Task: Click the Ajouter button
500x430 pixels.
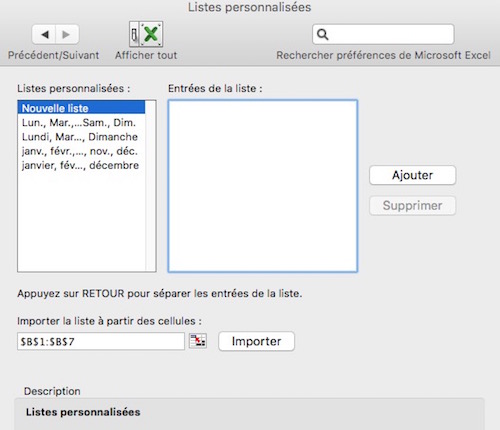Action: coord(412,175)
